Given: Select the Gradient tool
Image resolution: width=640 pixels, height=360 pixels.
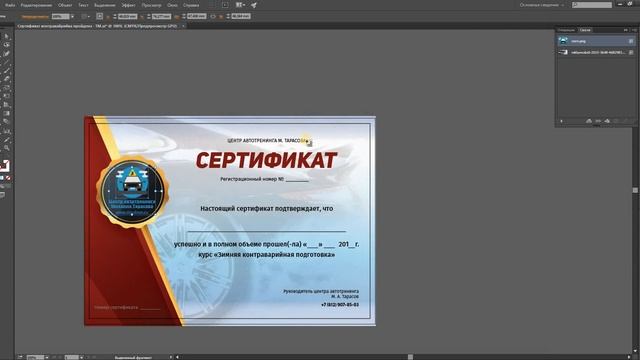Looking at the screenshot, I should tap(7, 113).
